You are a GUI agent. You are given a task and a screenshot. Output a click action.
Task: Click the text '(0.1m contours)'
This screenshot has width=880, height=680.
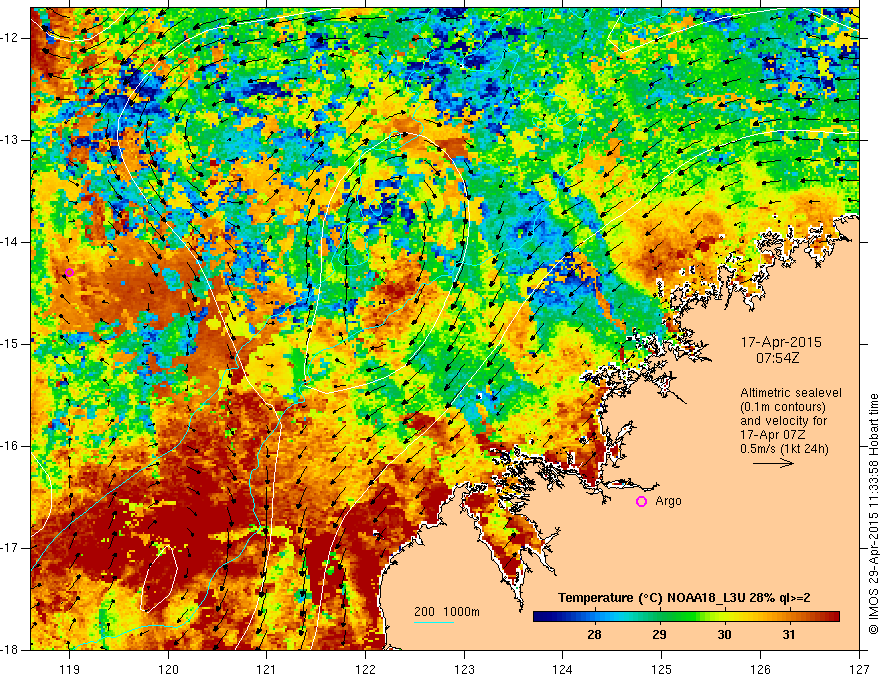point(783,407)
